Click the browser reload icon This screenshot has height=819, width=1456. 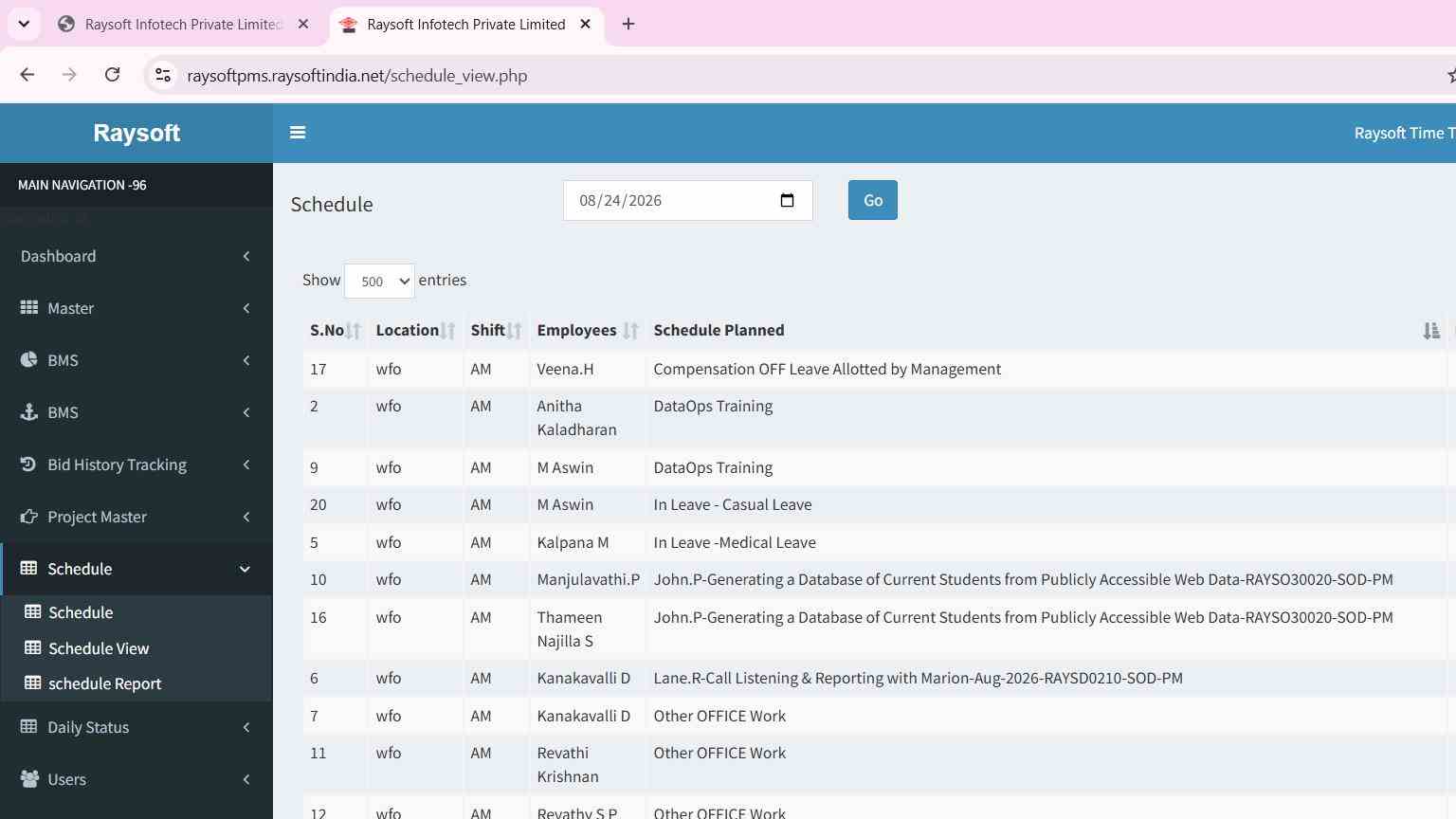[112, 75]
